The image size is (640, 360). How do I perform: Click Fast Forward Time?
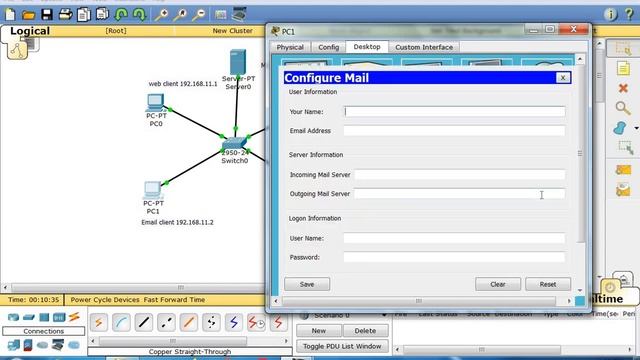pyautogui.click(x=174, y=300)
